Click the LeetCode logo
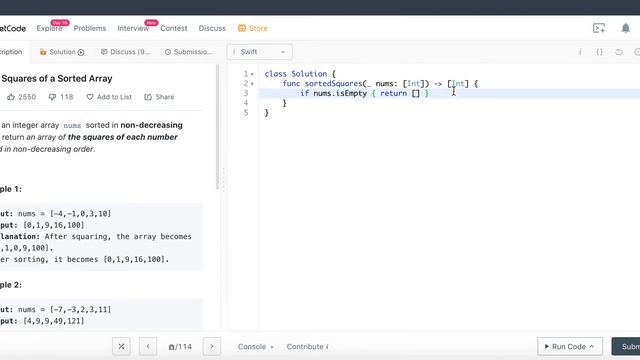Image resolution: width=640 pixels, height=360 pixels. (x=13, y=28)
